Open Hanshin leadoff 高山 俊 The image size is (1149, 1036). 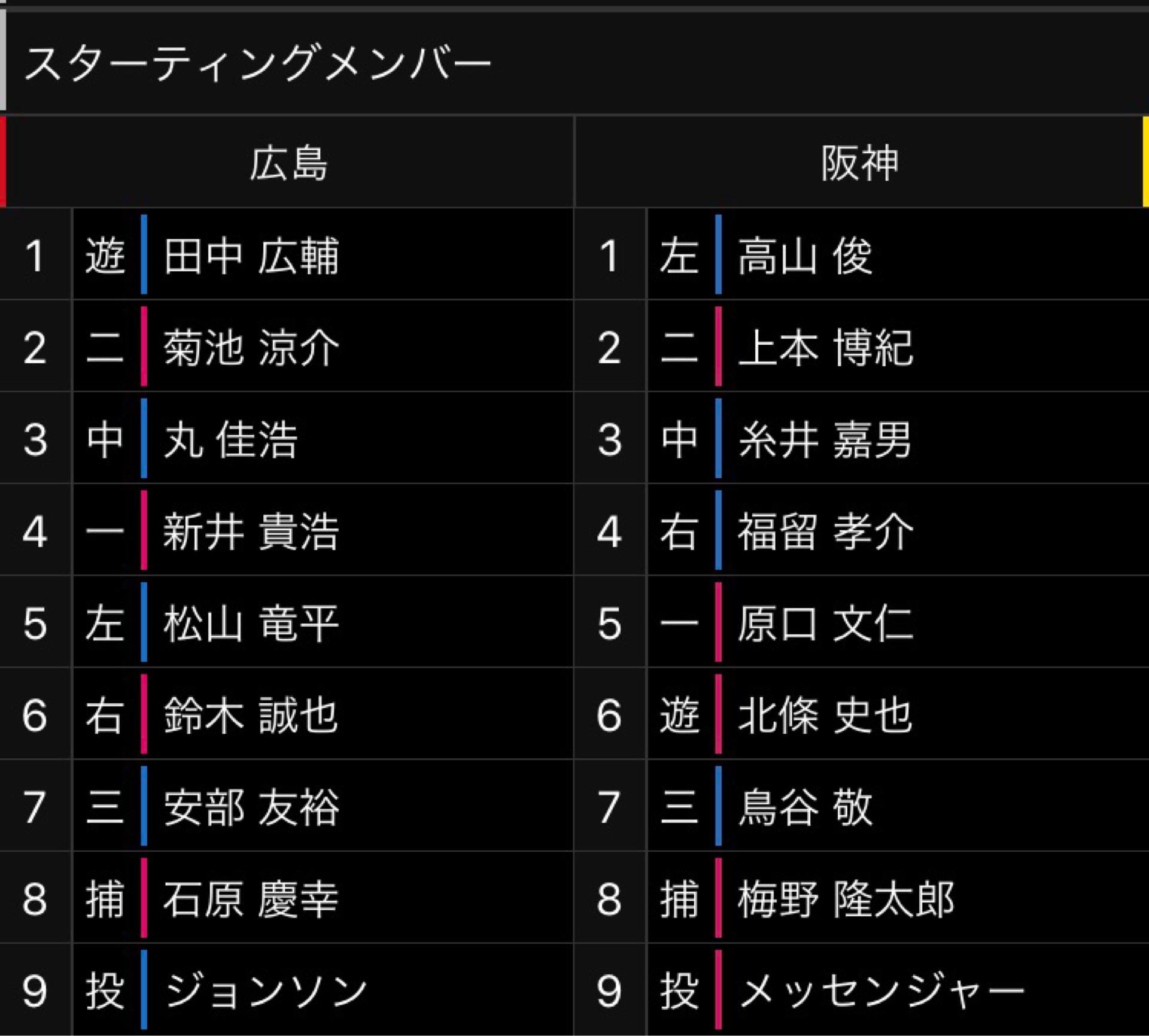805,256
